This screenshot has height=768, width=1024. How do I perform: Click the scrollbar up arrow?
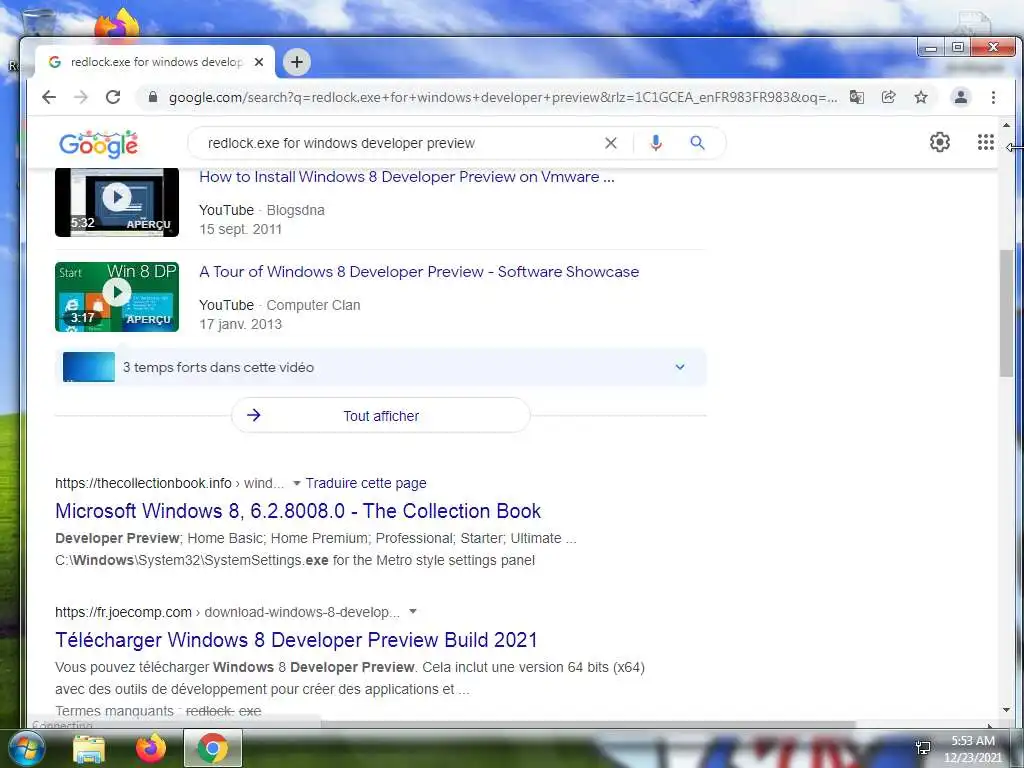pyautogui.click(x=1006, y=125)
